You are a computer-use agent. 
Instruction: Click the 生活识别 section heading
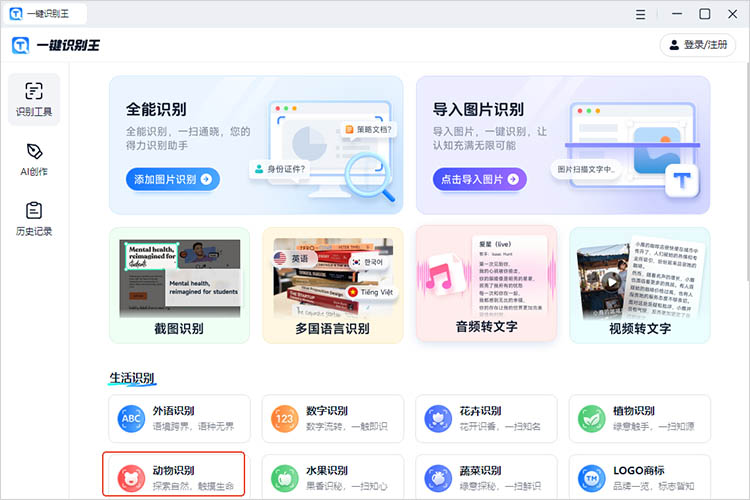(132, 378)
